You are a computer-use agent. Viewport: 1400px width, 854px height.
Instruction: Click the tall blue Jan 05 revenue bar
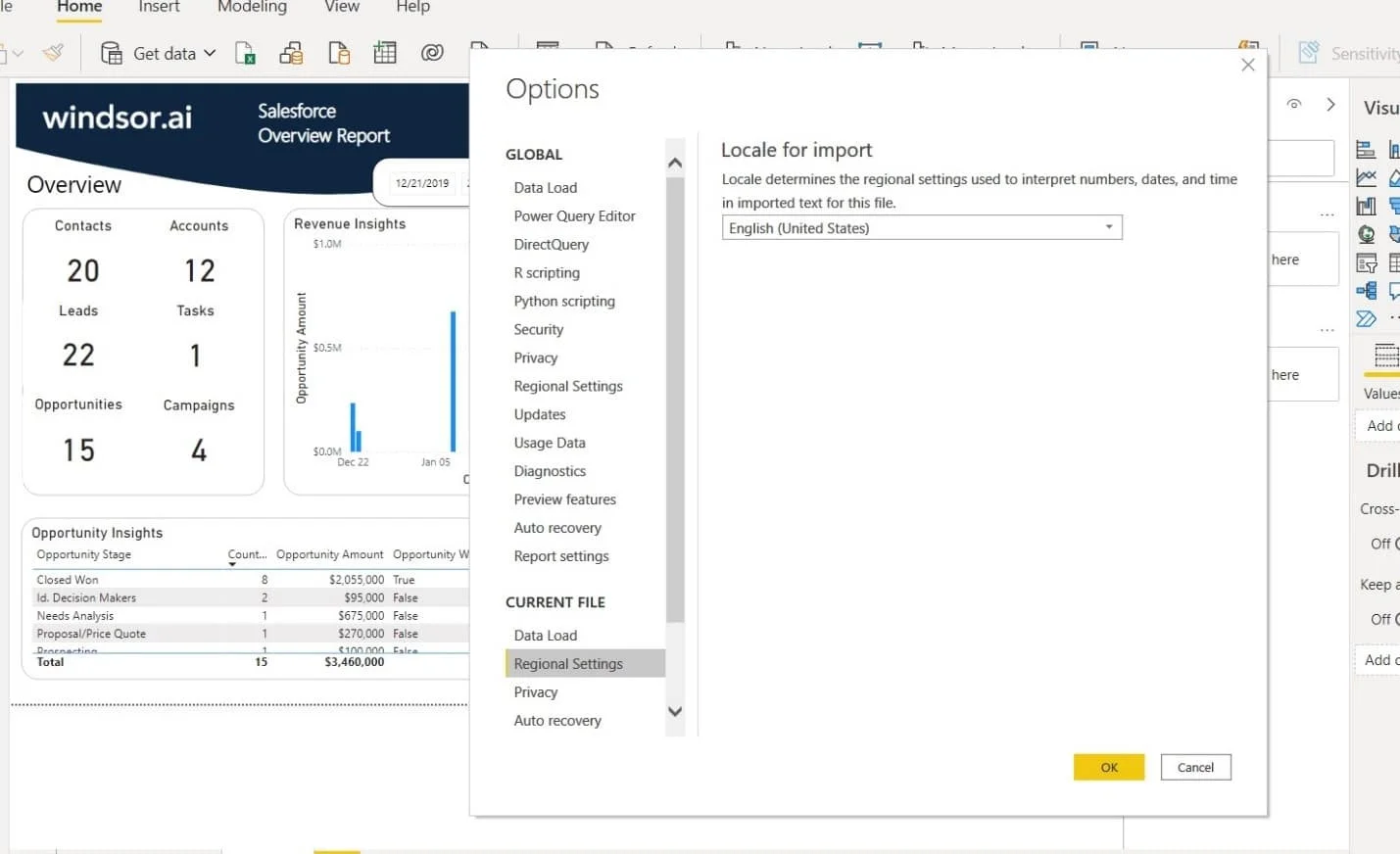tap(453, 381)
